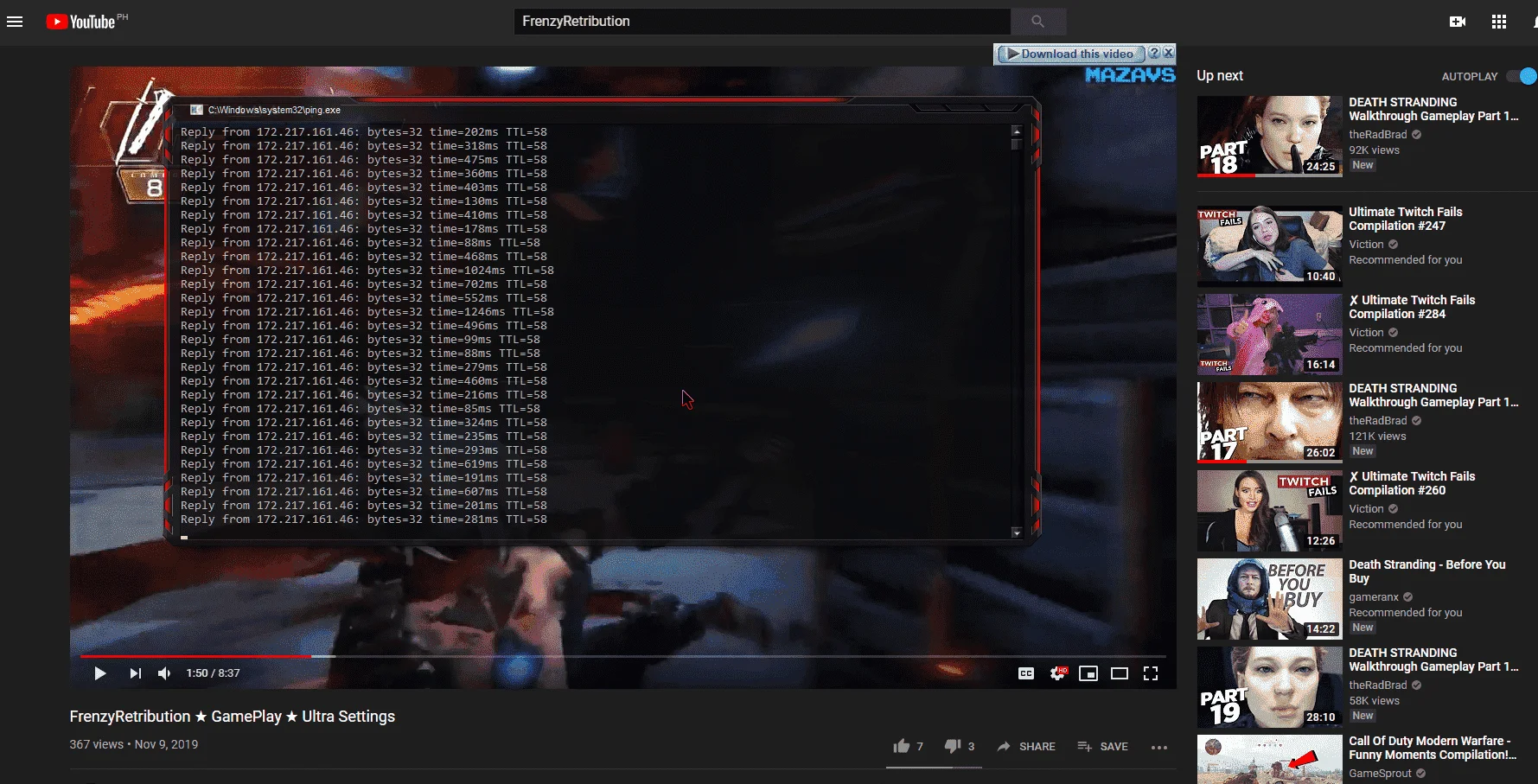
Task: Enter full screen mode
Action: click(x=1151, y=673)
